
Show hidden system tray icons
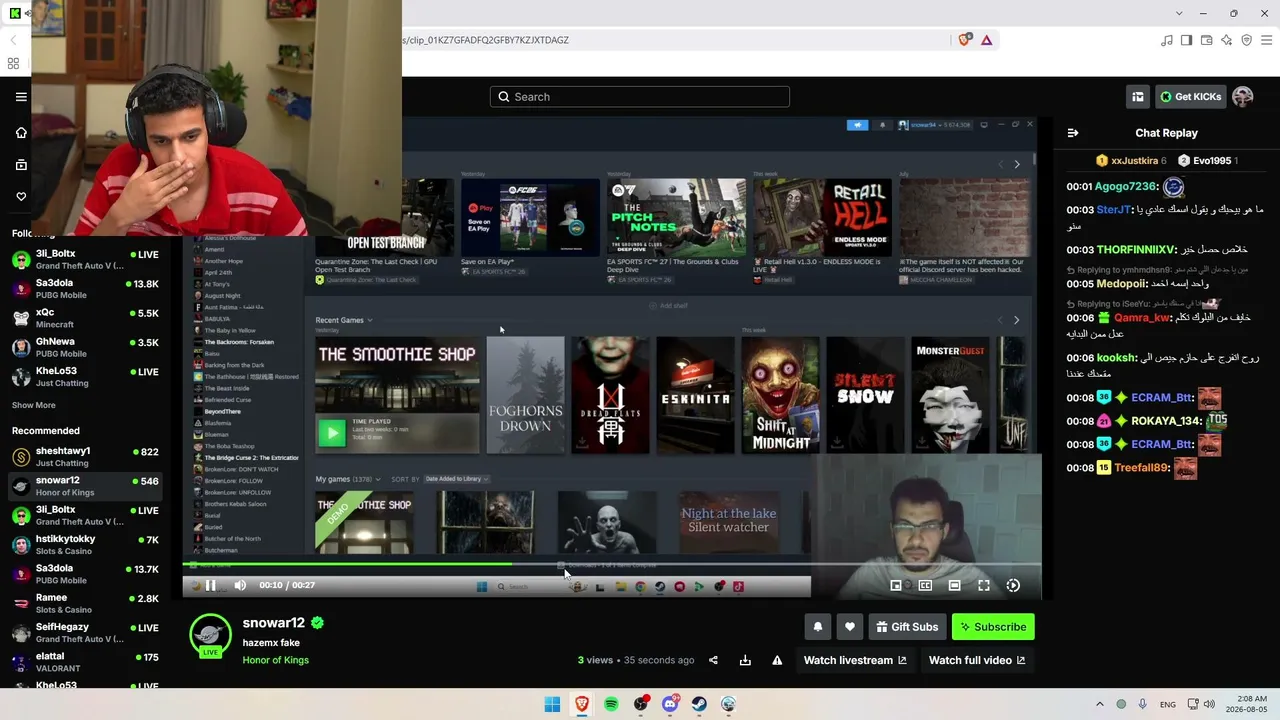[x=1100, y=704]
